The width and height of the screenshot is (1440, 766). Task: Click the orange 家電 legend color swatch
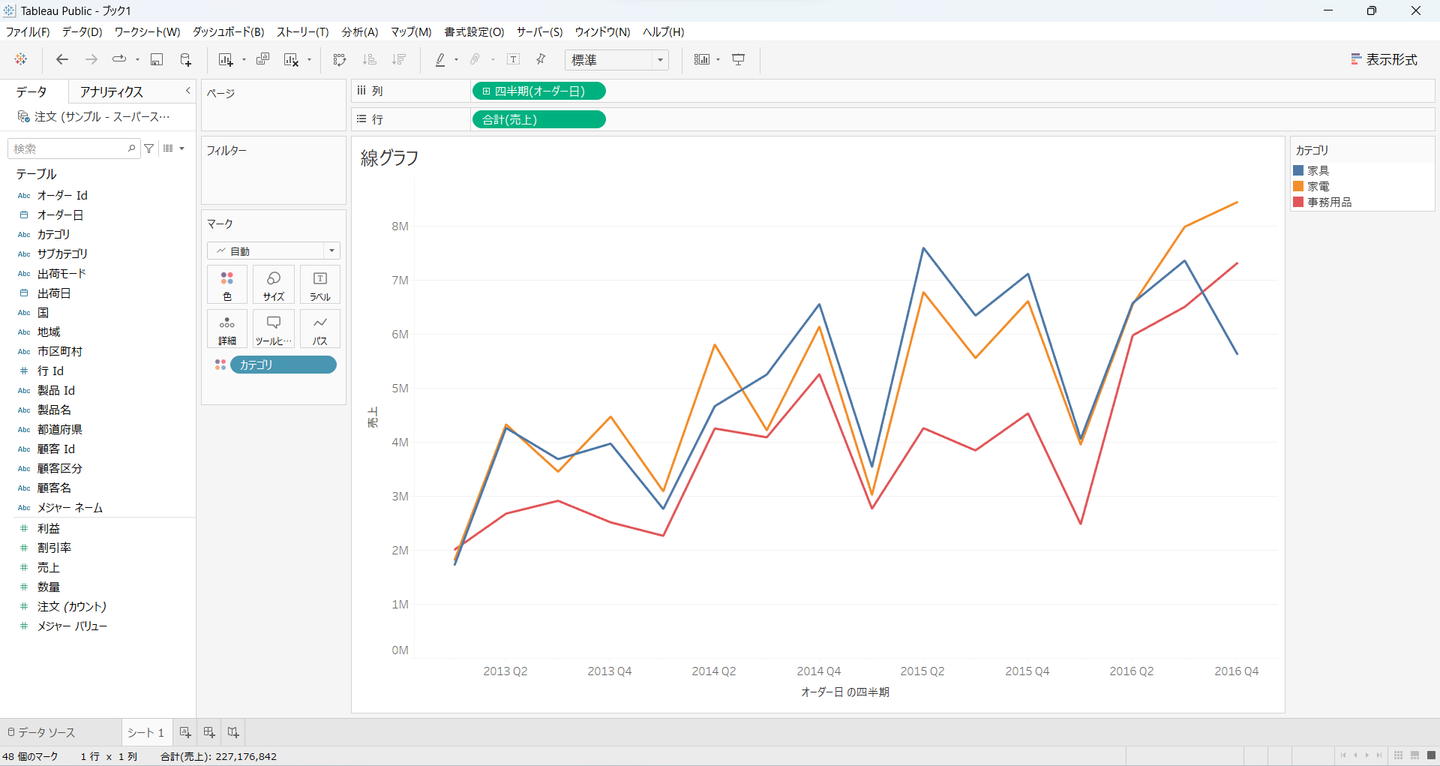click(x=1298, y=186)
